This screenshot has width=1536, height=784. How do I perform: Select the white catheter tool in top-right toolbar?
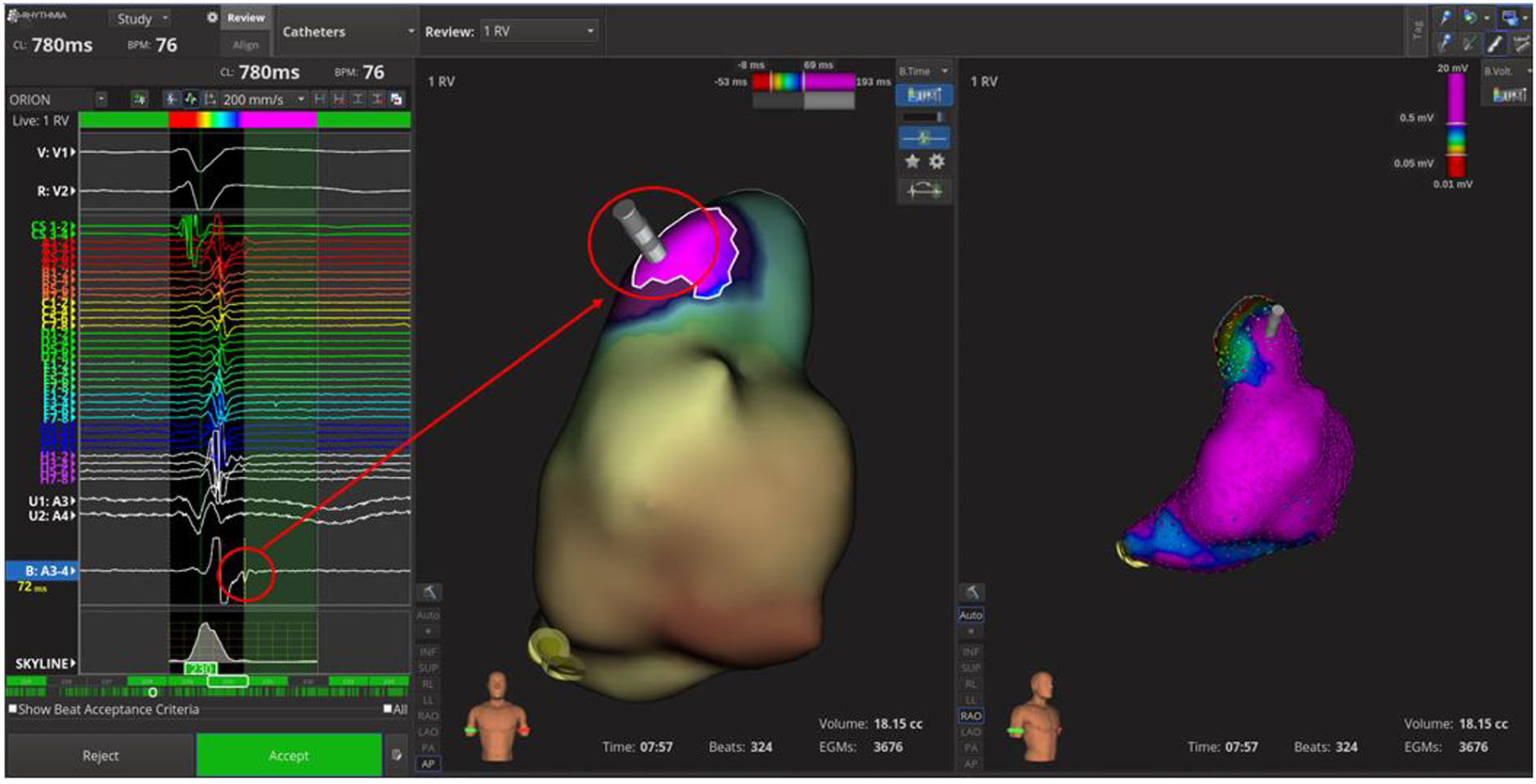point(1495,42)
